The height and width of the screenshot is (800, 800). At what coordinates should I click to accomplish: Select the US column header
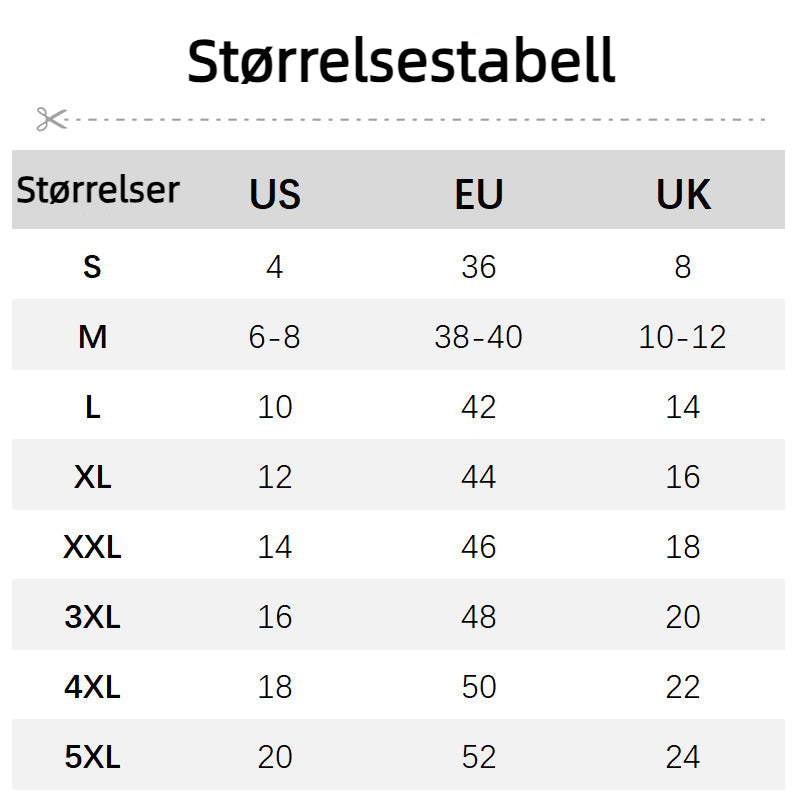(275, 194)
